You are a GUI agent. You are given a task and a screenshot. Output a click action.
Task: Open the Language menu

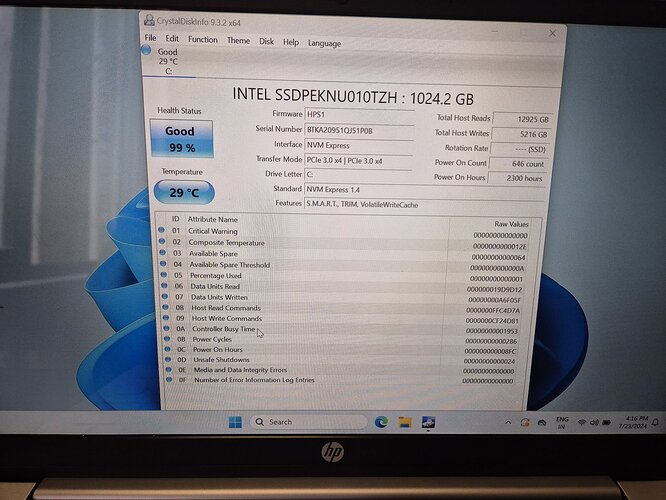pos(324,43)
